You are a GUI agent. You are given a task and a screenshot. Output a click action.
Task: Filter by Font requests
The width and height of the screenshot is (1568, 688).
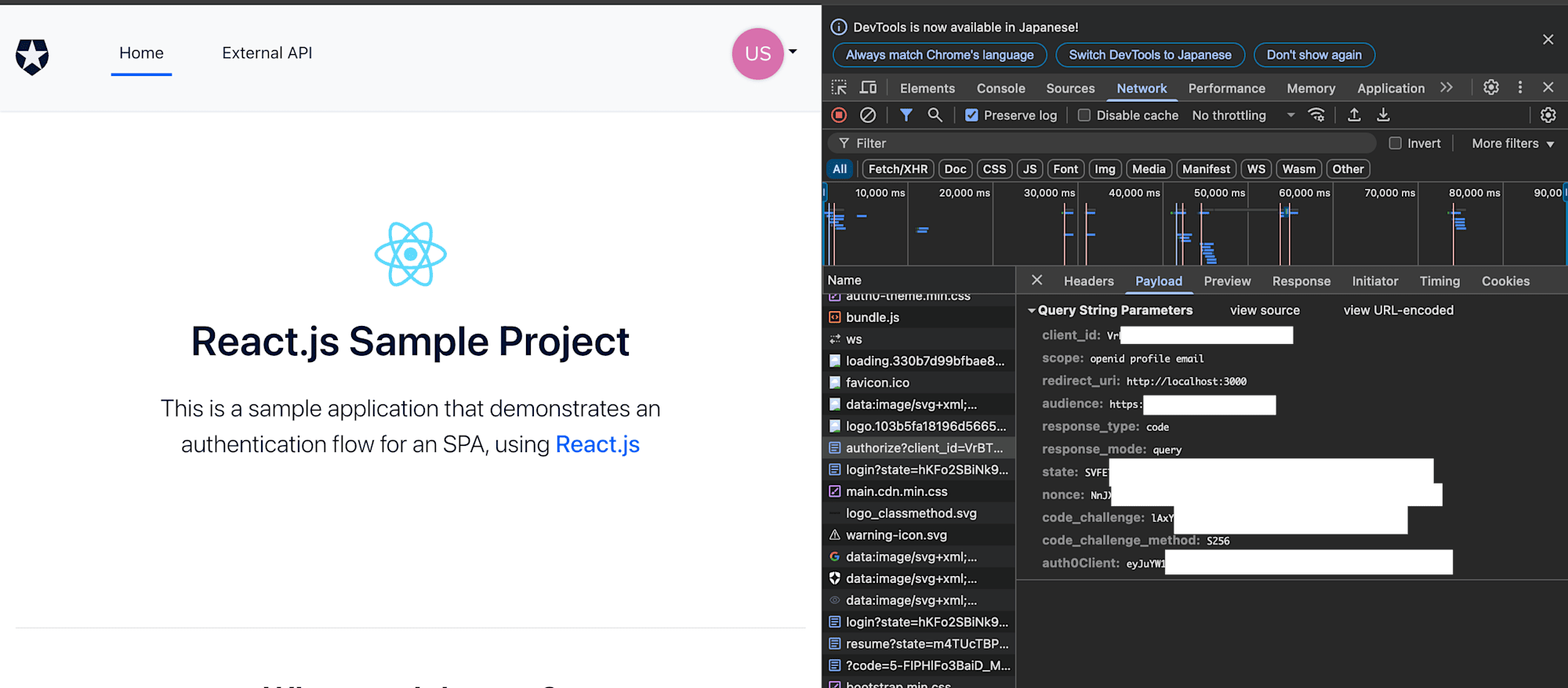coord(1065,169)
